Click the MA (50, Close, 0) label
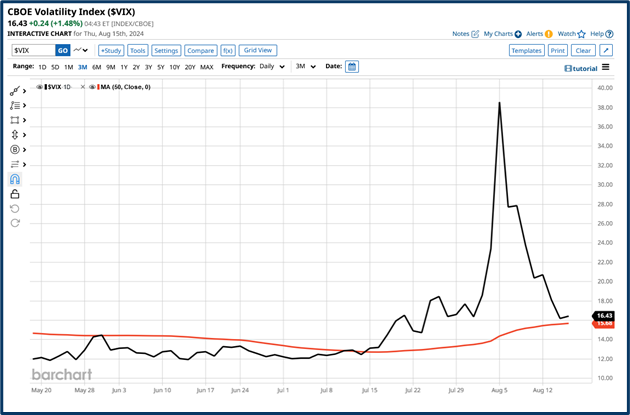This screenshot has height=415, width=630. (x=125, y=87)
